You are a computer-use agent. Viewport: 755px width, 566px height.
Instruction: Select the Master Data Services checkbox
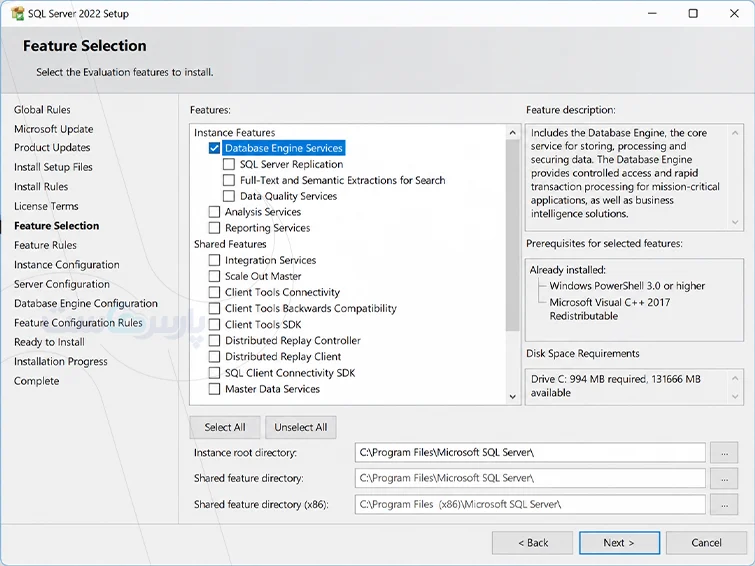(214, 389)
